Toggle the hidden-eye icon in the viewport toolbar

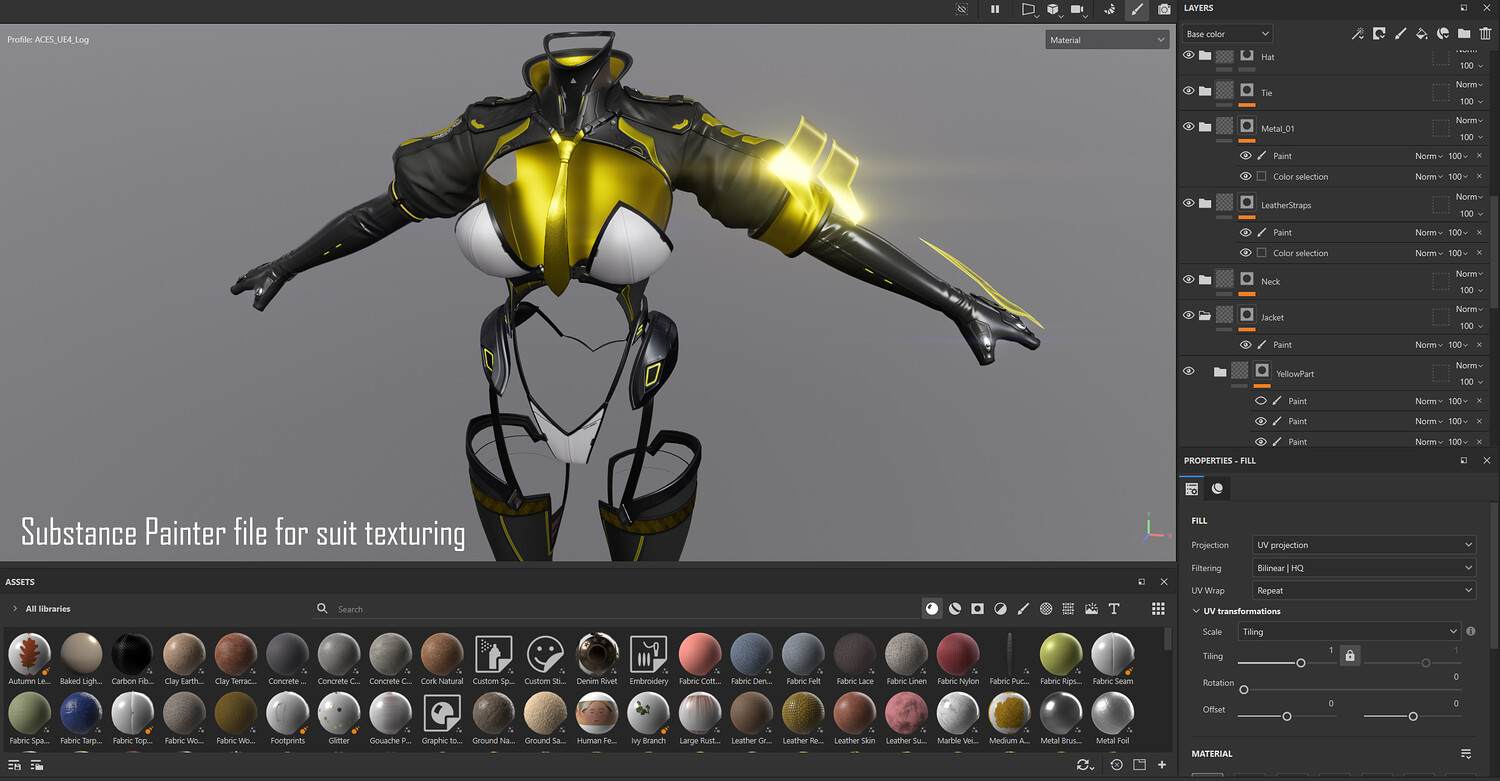point(962,9)
